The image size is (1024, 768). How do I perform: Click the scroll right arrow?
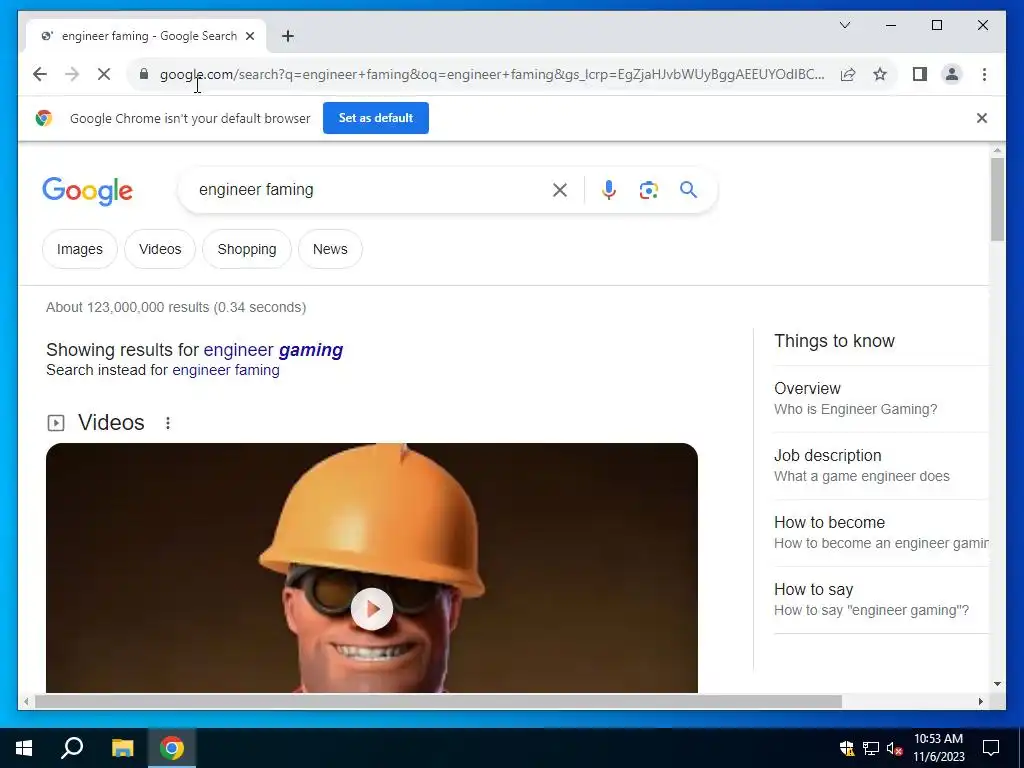980,701
